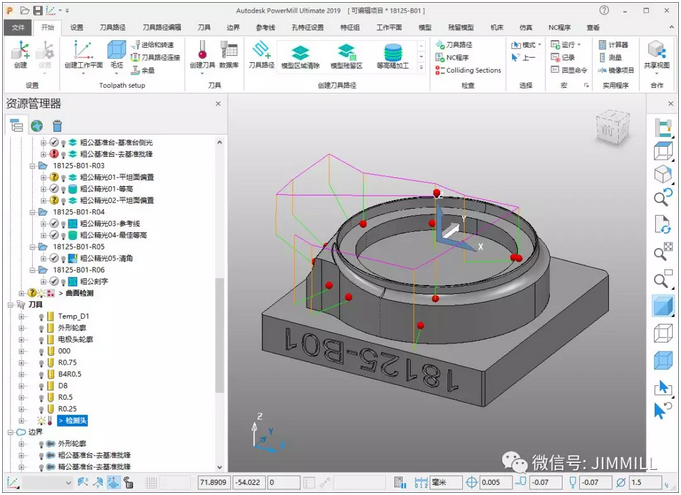The image size is (681, 495).
Task: Click the zoom rotate magnifier icon
Action: pos(663,198)
